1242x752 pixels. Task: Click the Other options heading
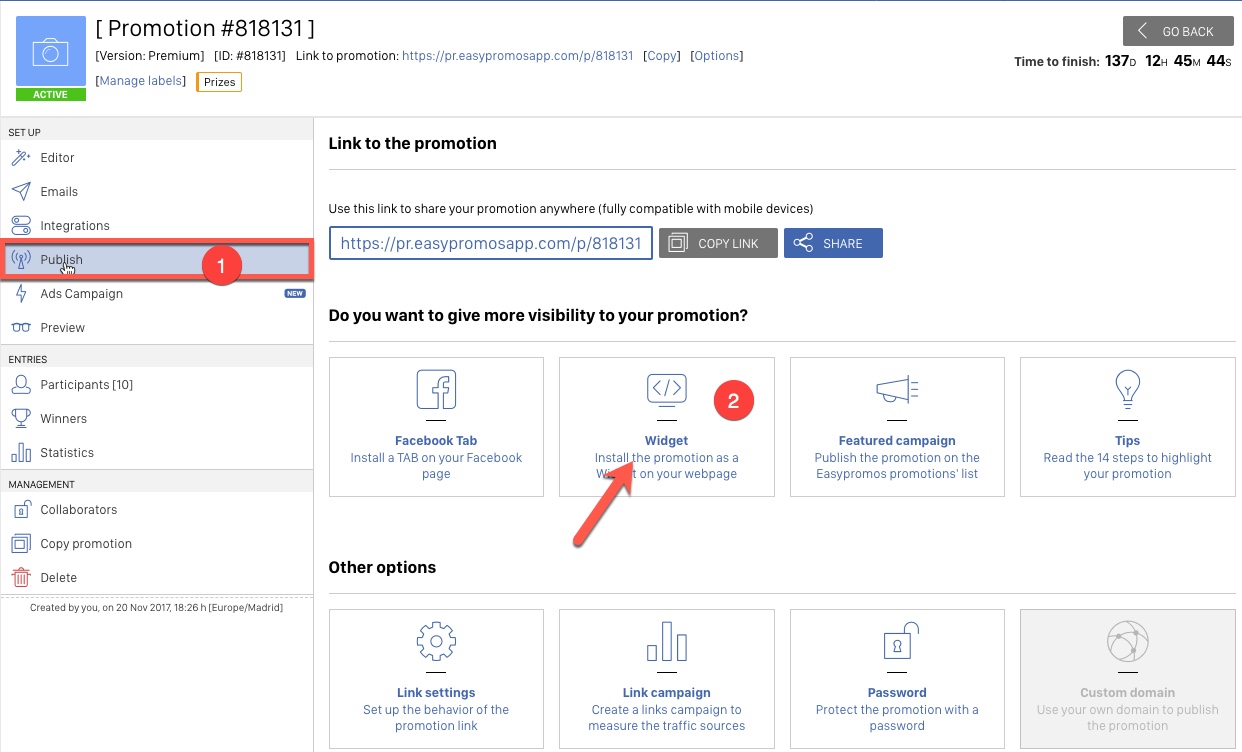pyautogui.click(x=382, y=568)
